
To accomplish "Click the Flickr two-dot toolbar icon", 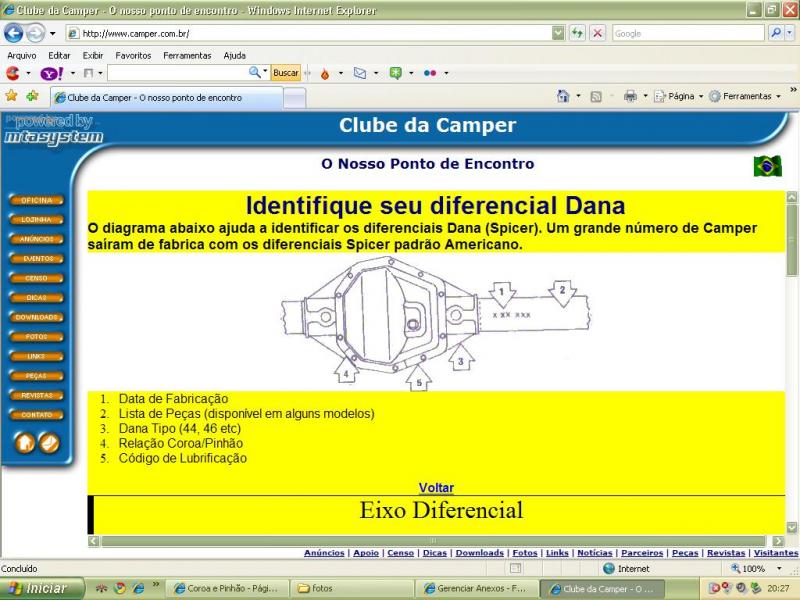I will 430,73.
